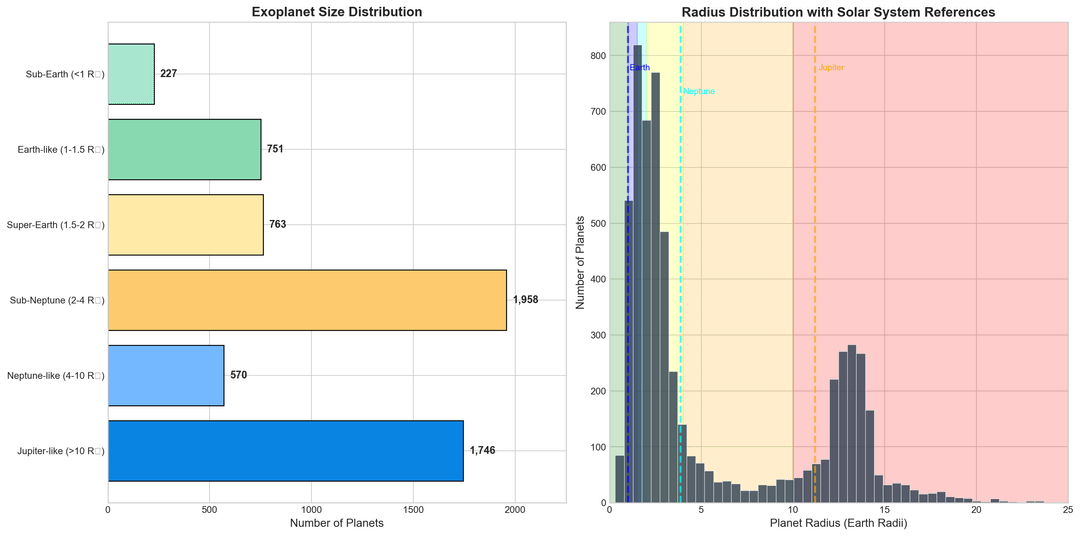Click the Super-Earth pale yellow bar
Image resolution: width=1080 pixels, height=536 pixels.
click(x=185, y=224)
